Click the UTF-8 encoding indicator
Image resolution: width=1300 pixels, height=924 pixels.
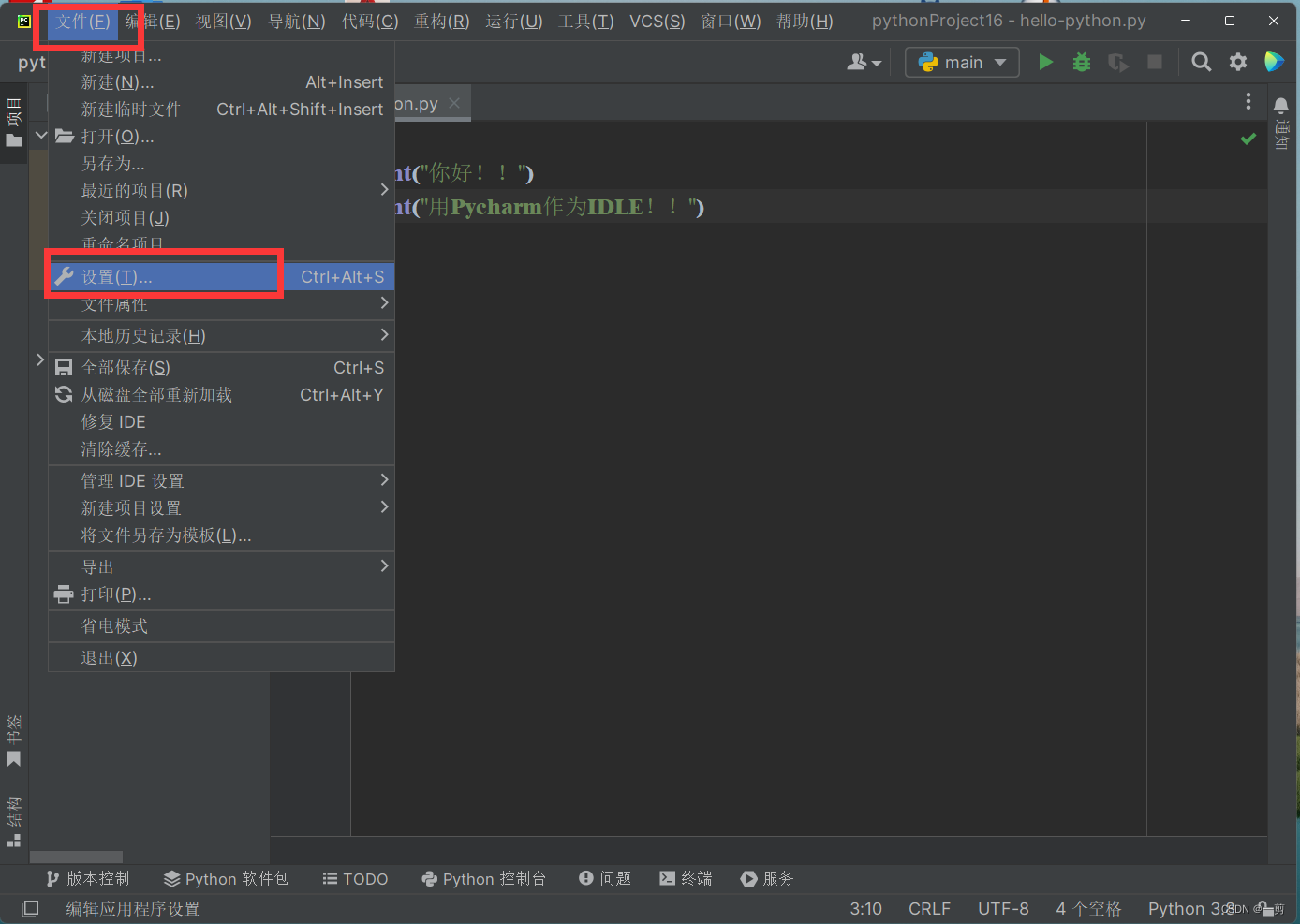(x=1003, y=908)
